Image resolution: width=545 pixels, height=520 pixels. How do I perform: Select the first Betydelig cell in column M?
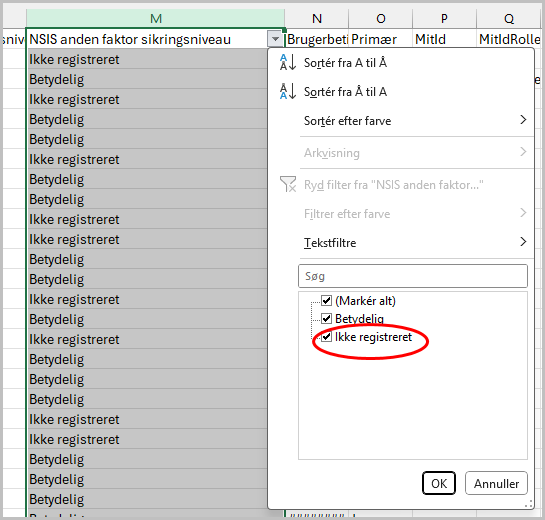click(x=147, y=79)
